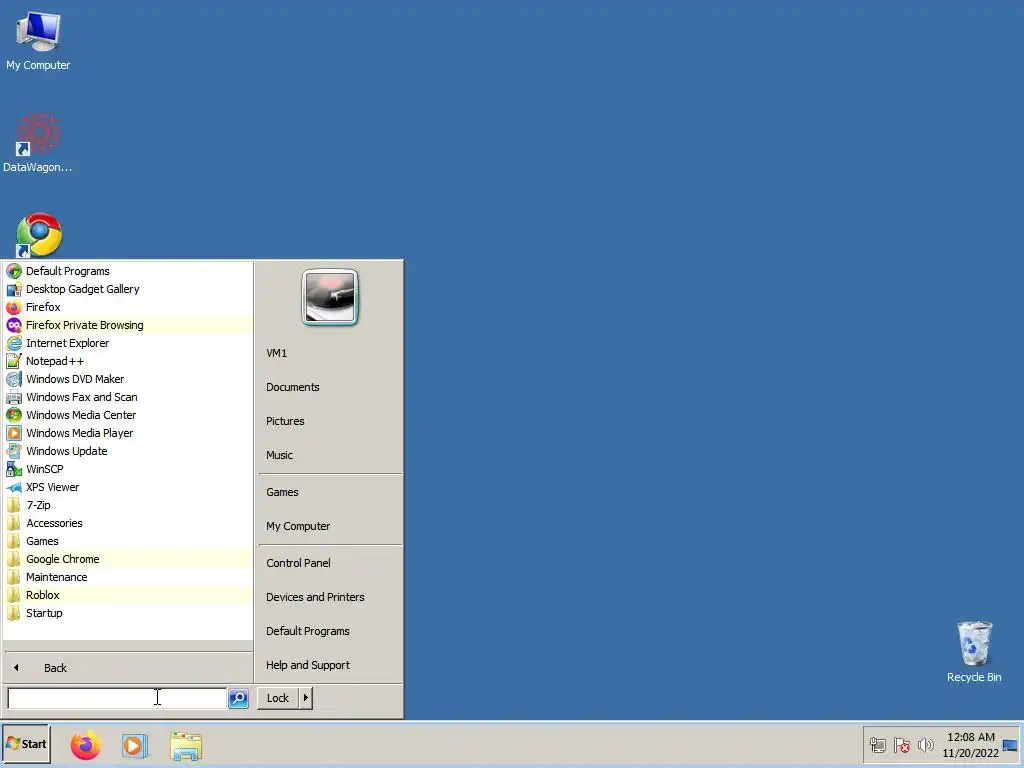
Task: Launch Internet Explorer icon
Action: [14, 343]
